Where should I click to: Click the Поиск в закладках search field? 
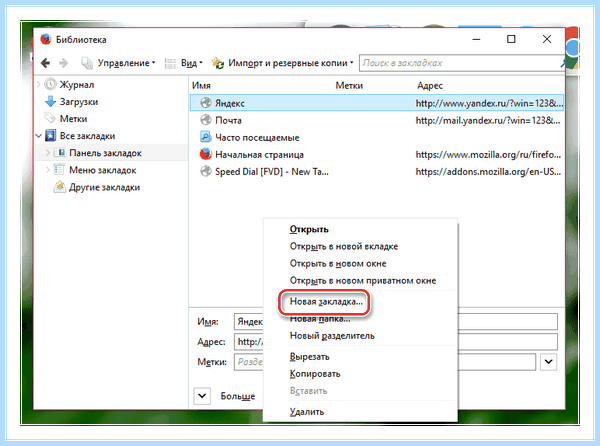461,63
